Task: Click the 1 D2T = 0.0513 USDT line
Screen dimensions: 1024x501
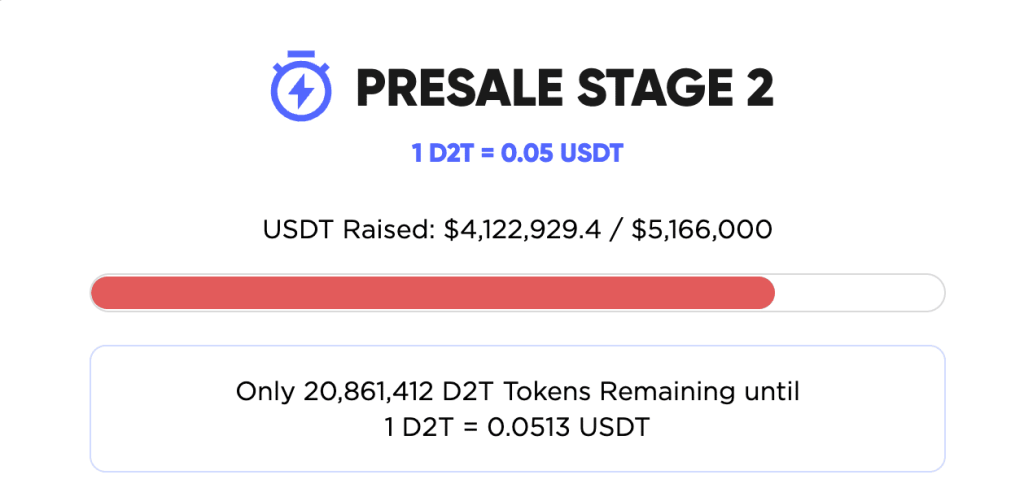Action: [x=517, y=427]
